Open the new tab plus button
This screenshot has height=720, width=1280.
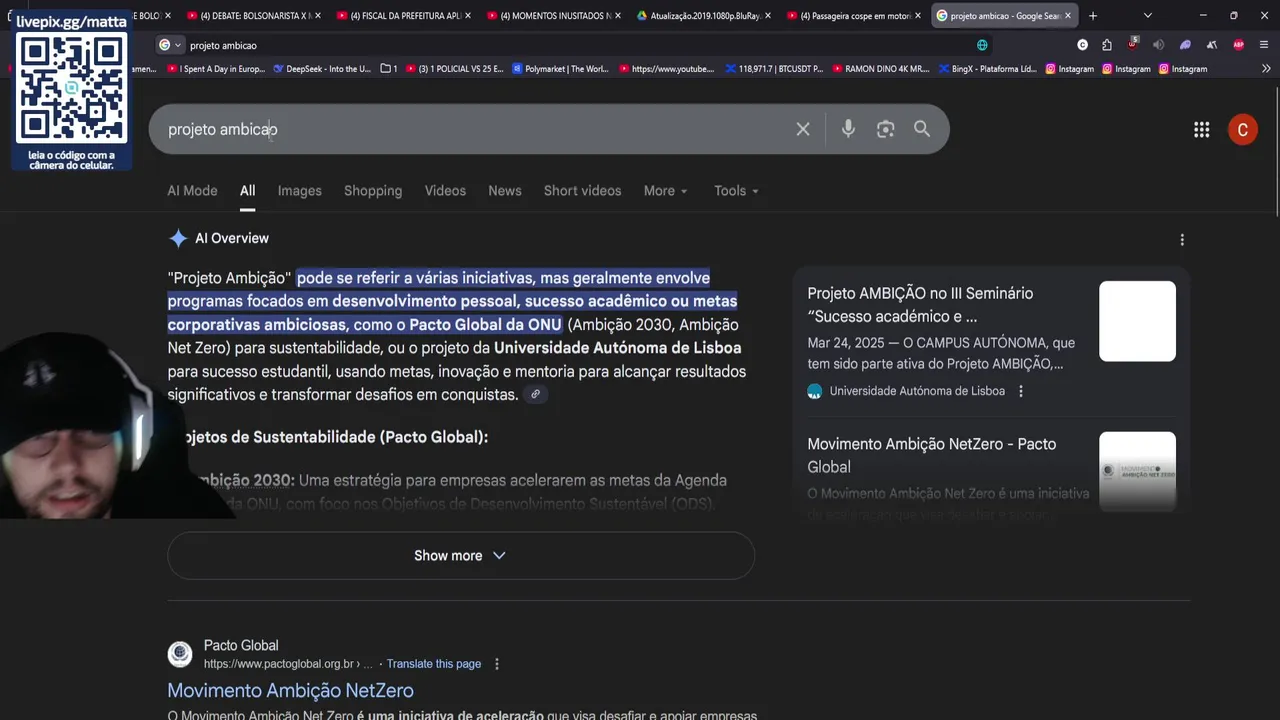click(x=1092, y=16)
